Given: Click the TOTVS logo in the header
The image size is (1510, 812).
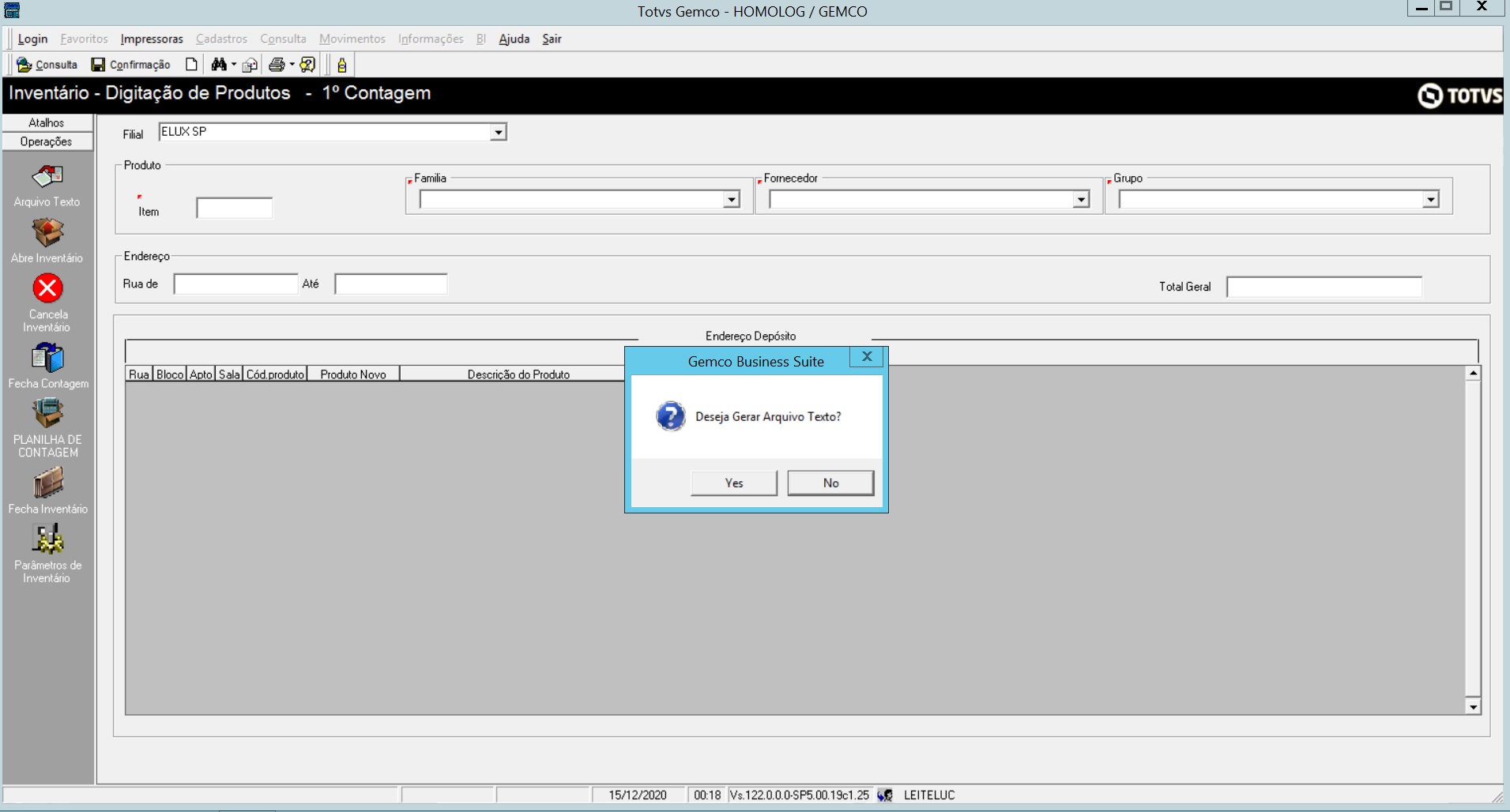Looking at the screenshot, I should point(1459,96).
